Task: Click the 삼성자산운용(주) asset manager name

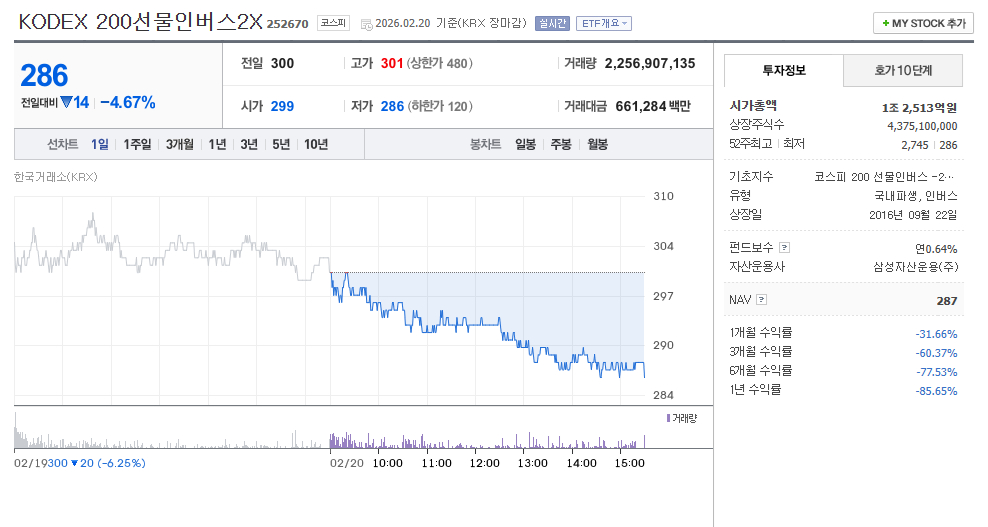Action: 915,266
